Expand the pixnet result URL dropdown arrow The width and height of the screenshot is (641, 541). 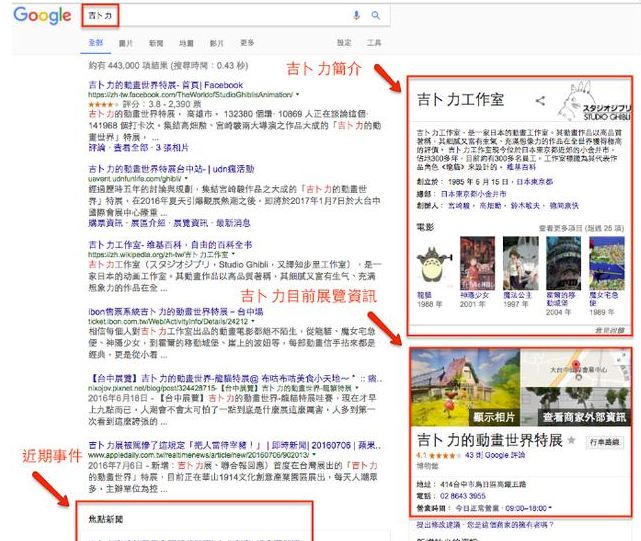(357, 387)
